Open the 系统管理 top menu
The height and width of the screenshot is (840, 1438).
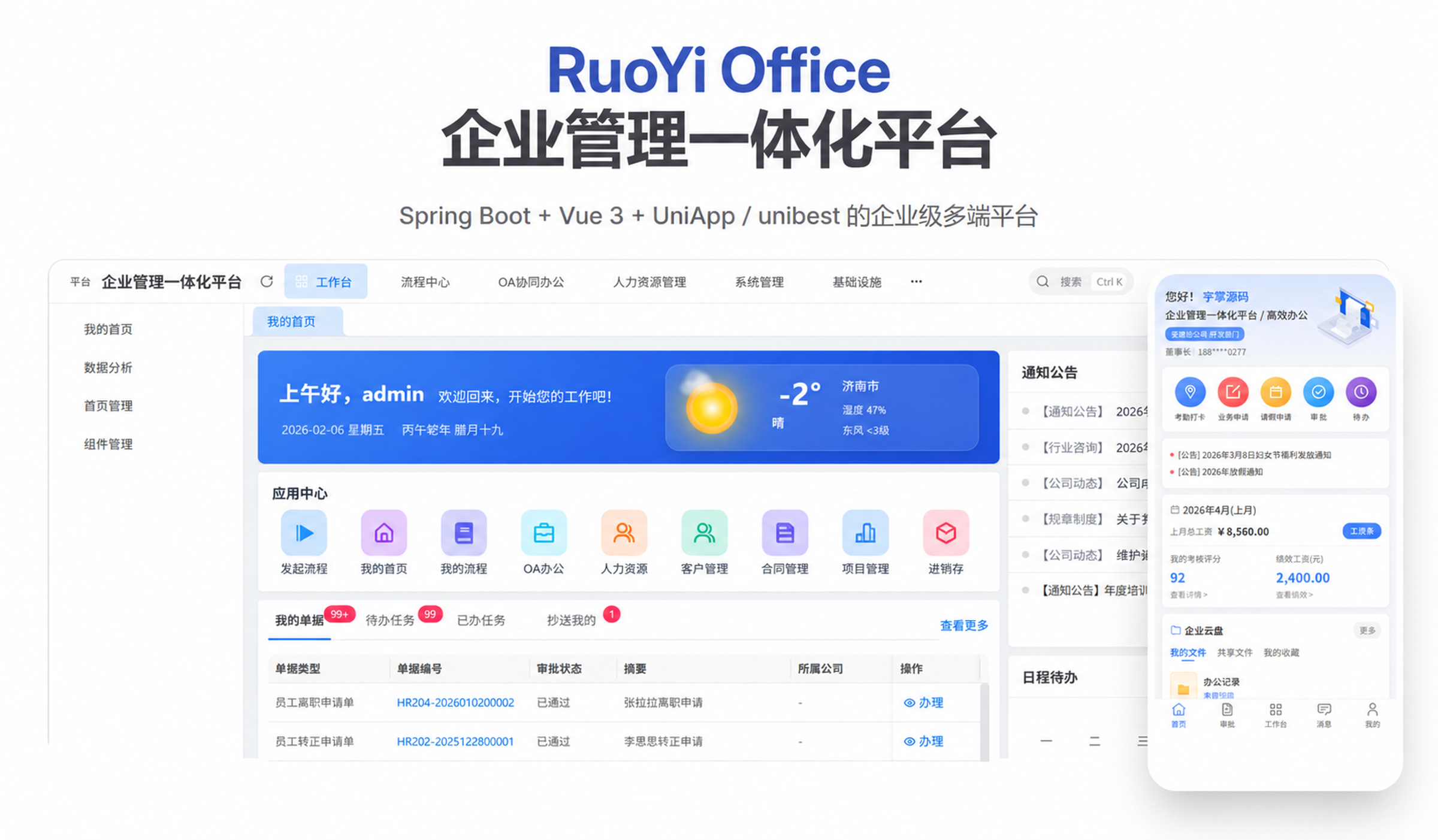(x=759, y=282)
